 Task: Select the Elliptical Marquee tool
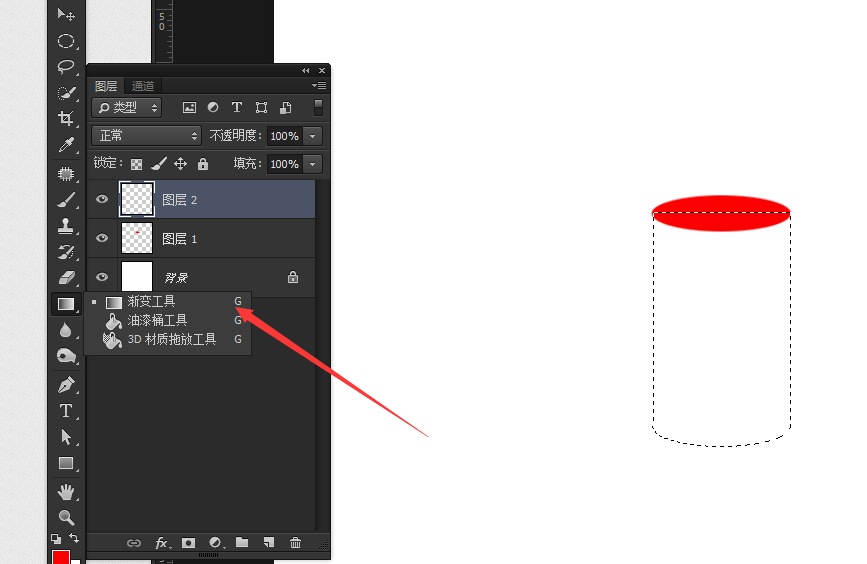click(66, 41)
